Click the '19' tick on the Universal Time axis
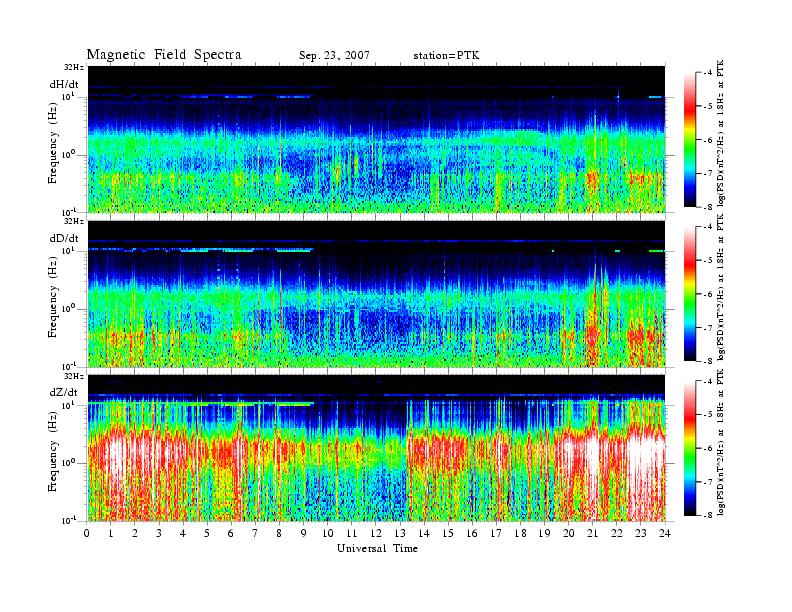This screenshot has width=792, height=612. point(544,533)
